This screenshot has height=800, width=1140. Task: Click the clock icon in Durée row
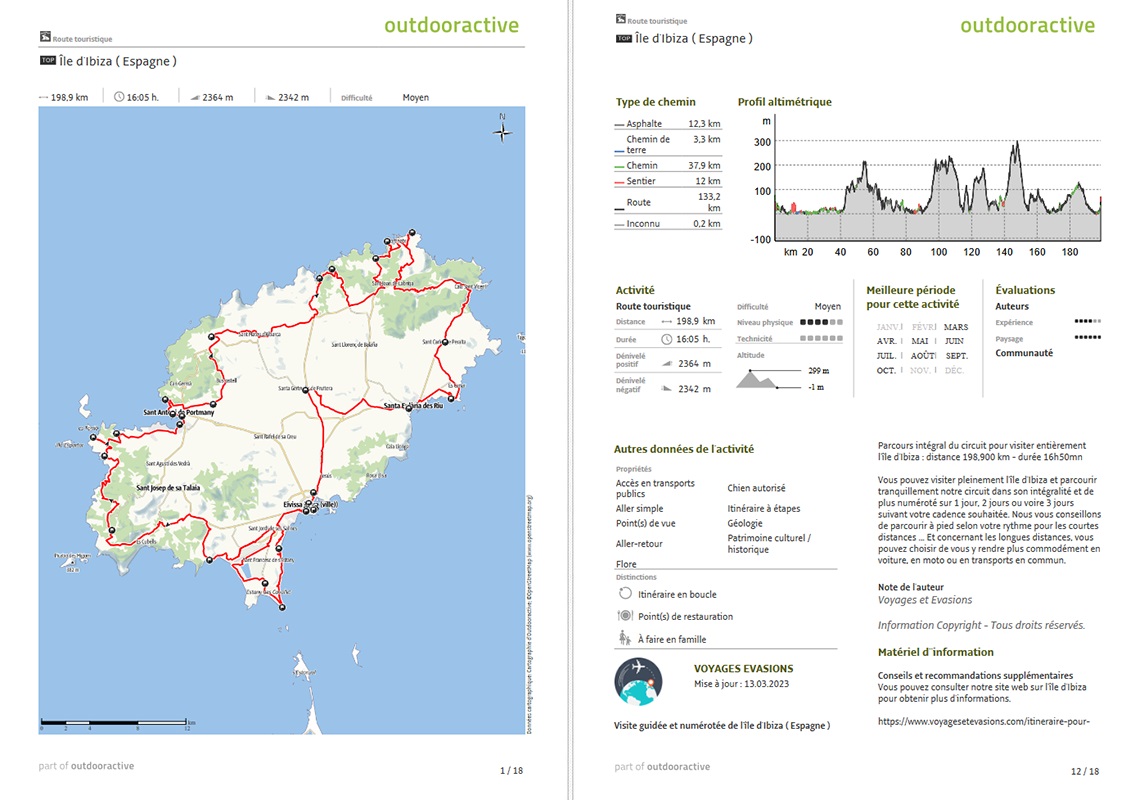pos(667,339)
